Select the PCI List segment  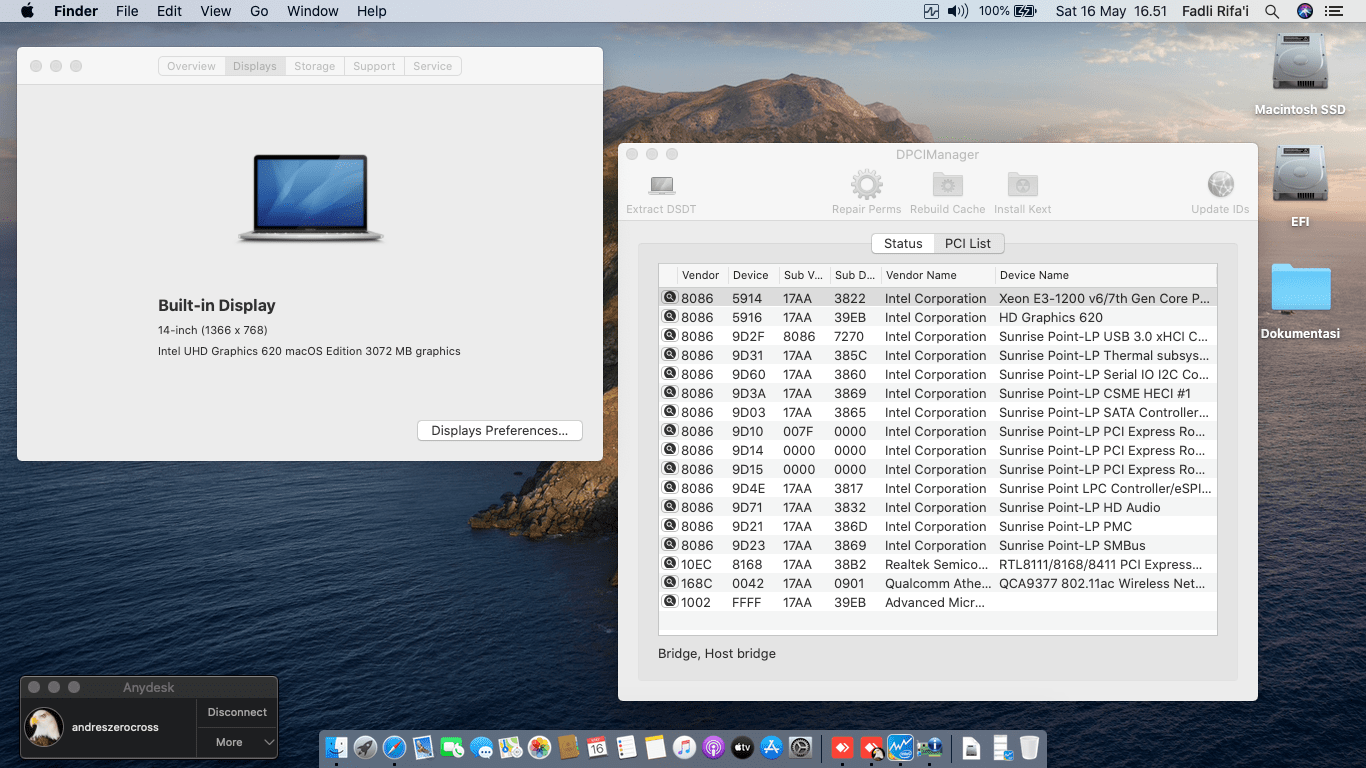click(968, 243)
